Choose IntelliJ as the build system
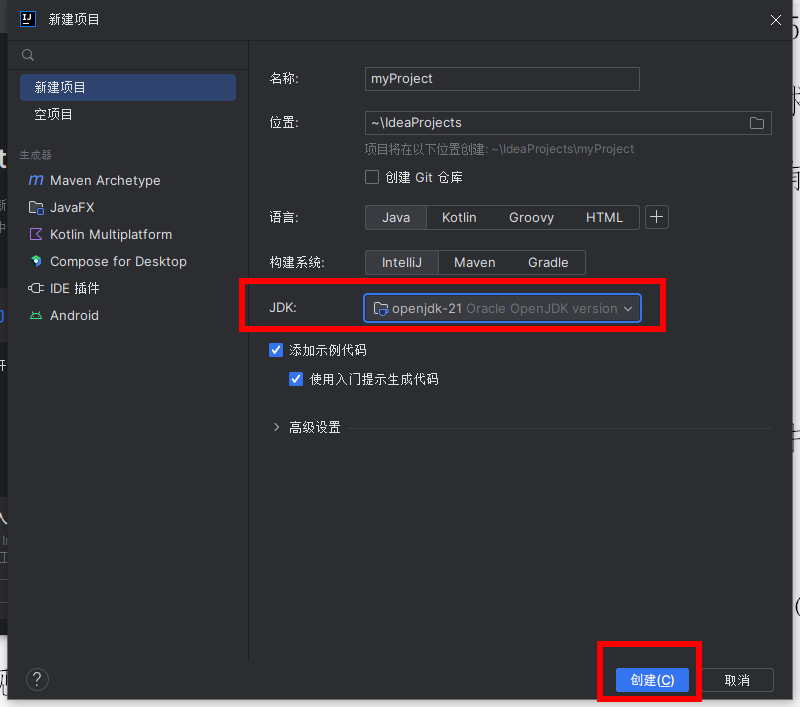Screen dimensions: 800x707 click(x=402, y=262)
